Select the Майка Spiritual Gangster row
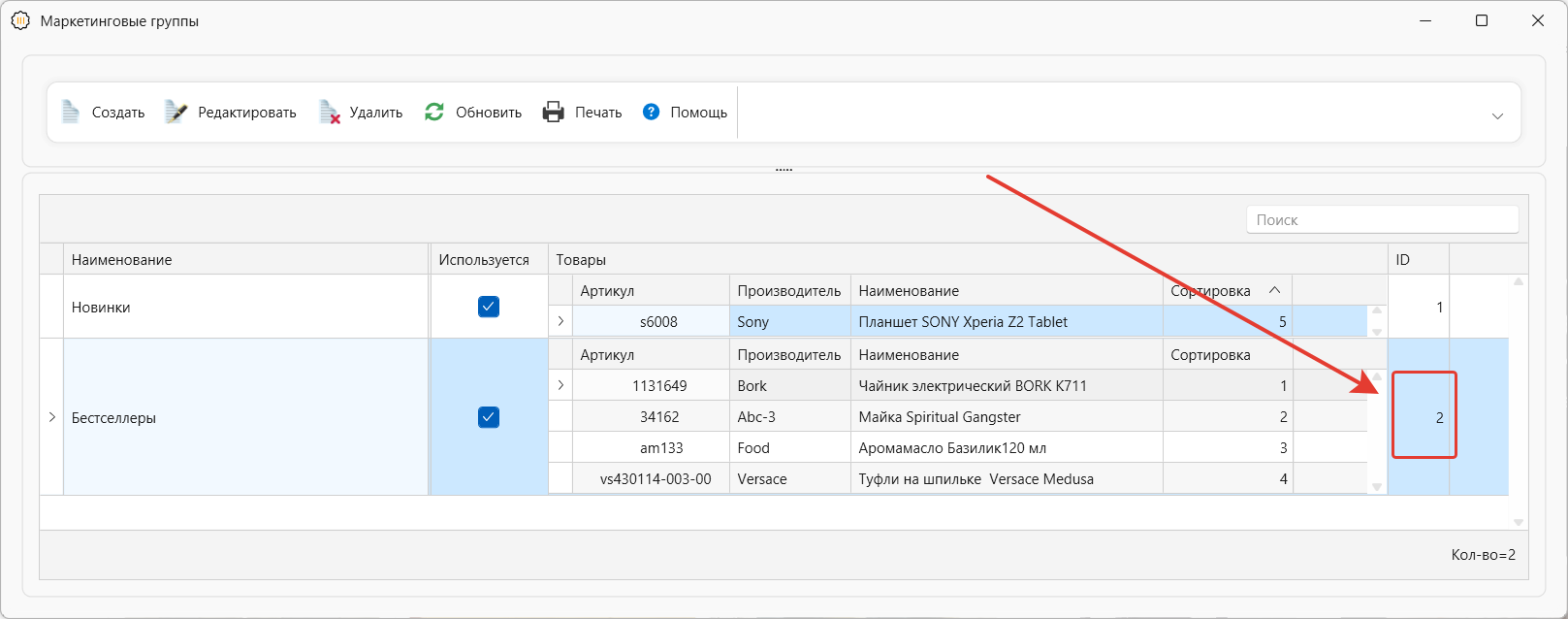The height and width of the screenshot is (619, 1568). click(x=939, y=417)
